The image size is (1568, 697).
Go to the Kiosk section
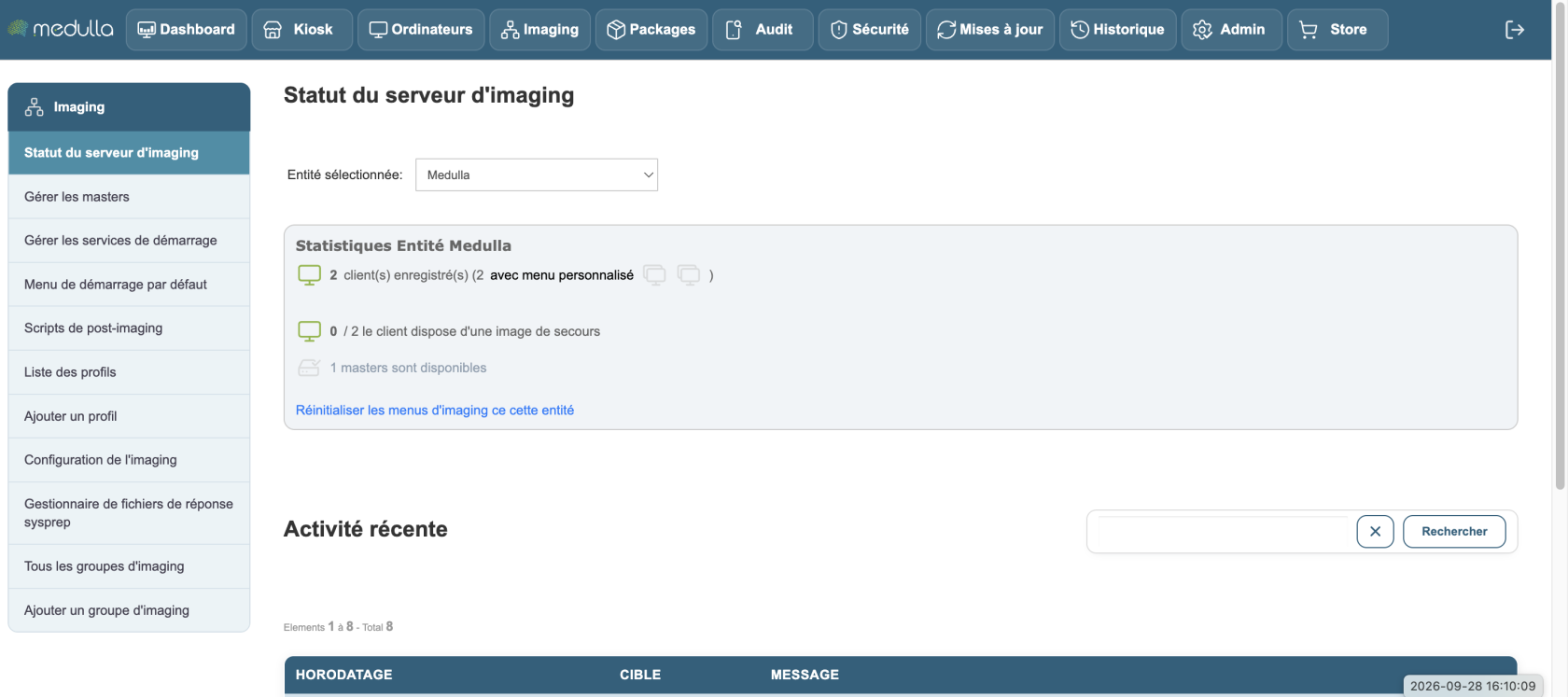[302, 30]
